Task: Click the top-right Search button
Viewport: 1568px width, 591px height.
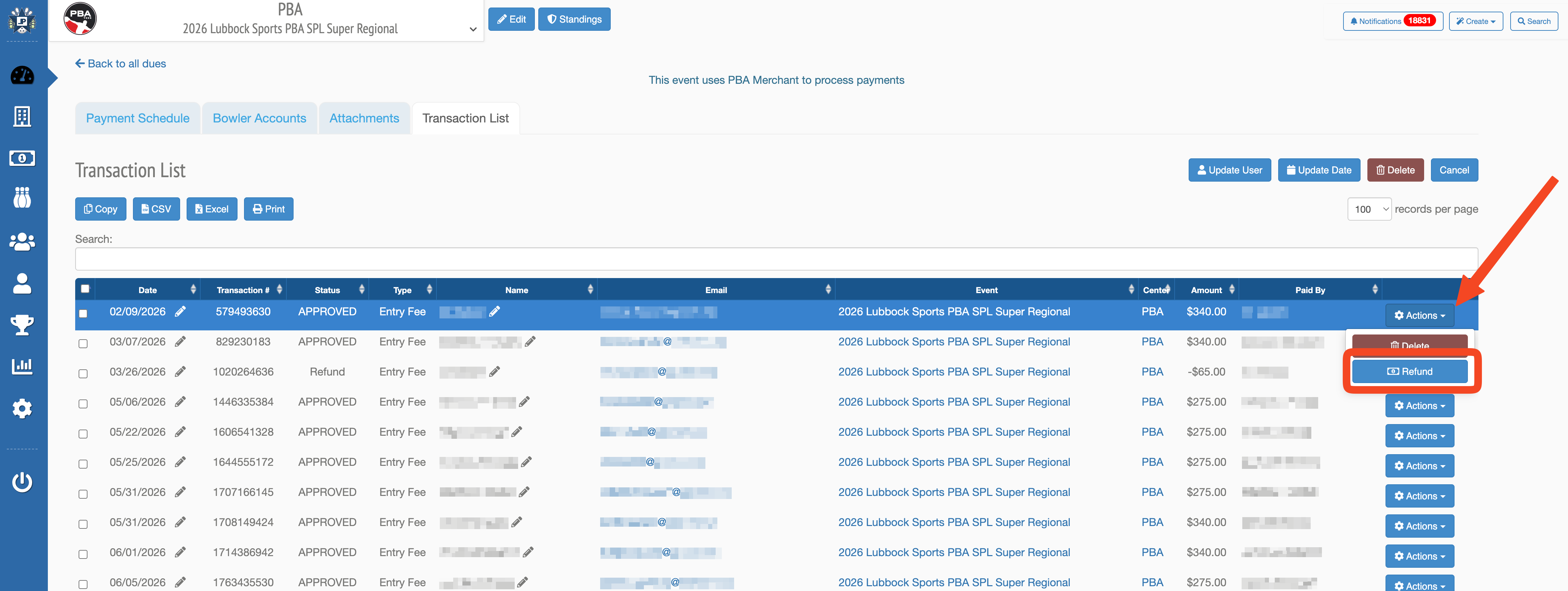Action: [1534, 21]
